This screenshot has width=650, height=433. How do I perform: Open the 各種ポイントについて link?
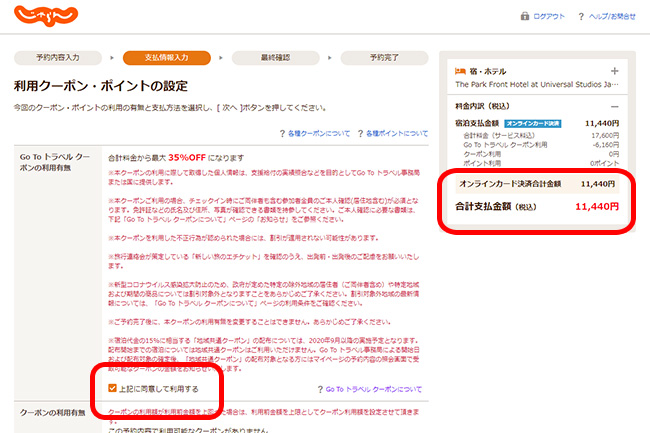pyautogui.click(x=398, y=132)
